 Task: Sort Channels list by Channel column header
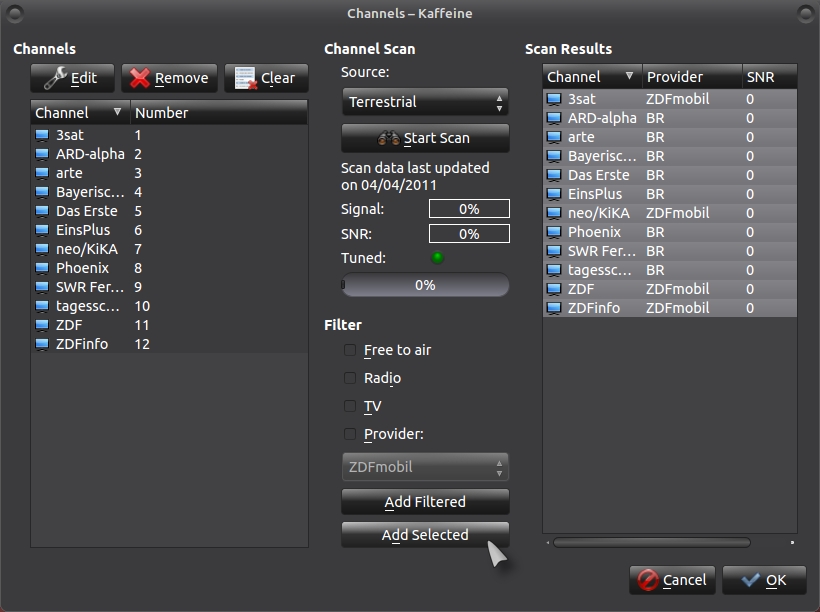click(x=80, y=113)
